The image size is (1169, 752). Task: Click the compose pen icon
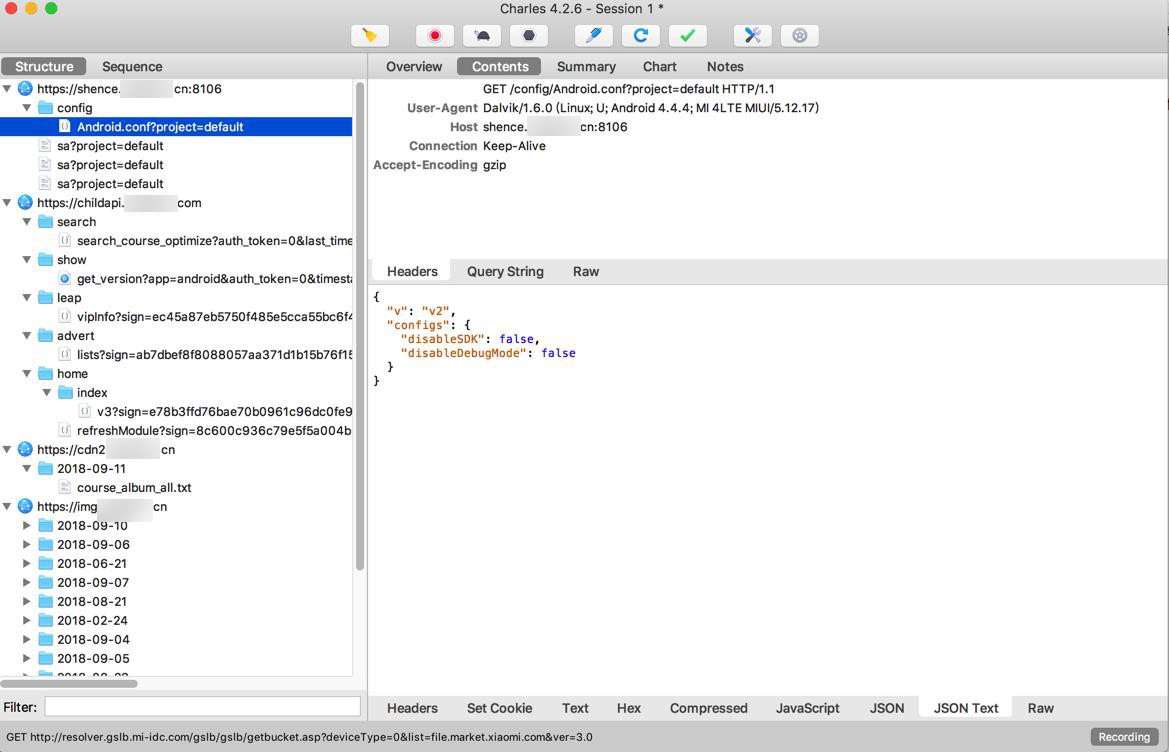click(x=594, y=36)
